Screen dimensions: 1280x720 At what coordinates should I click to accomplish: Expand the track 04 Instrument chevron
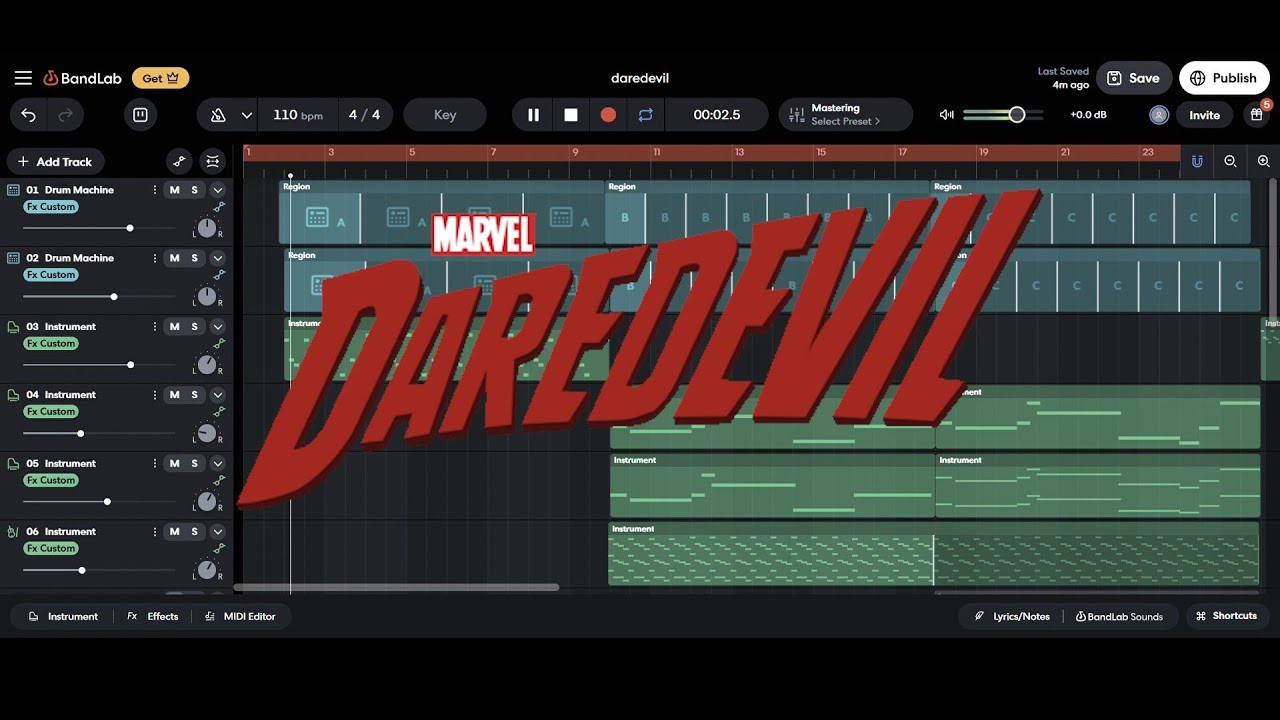pos(217,395)
